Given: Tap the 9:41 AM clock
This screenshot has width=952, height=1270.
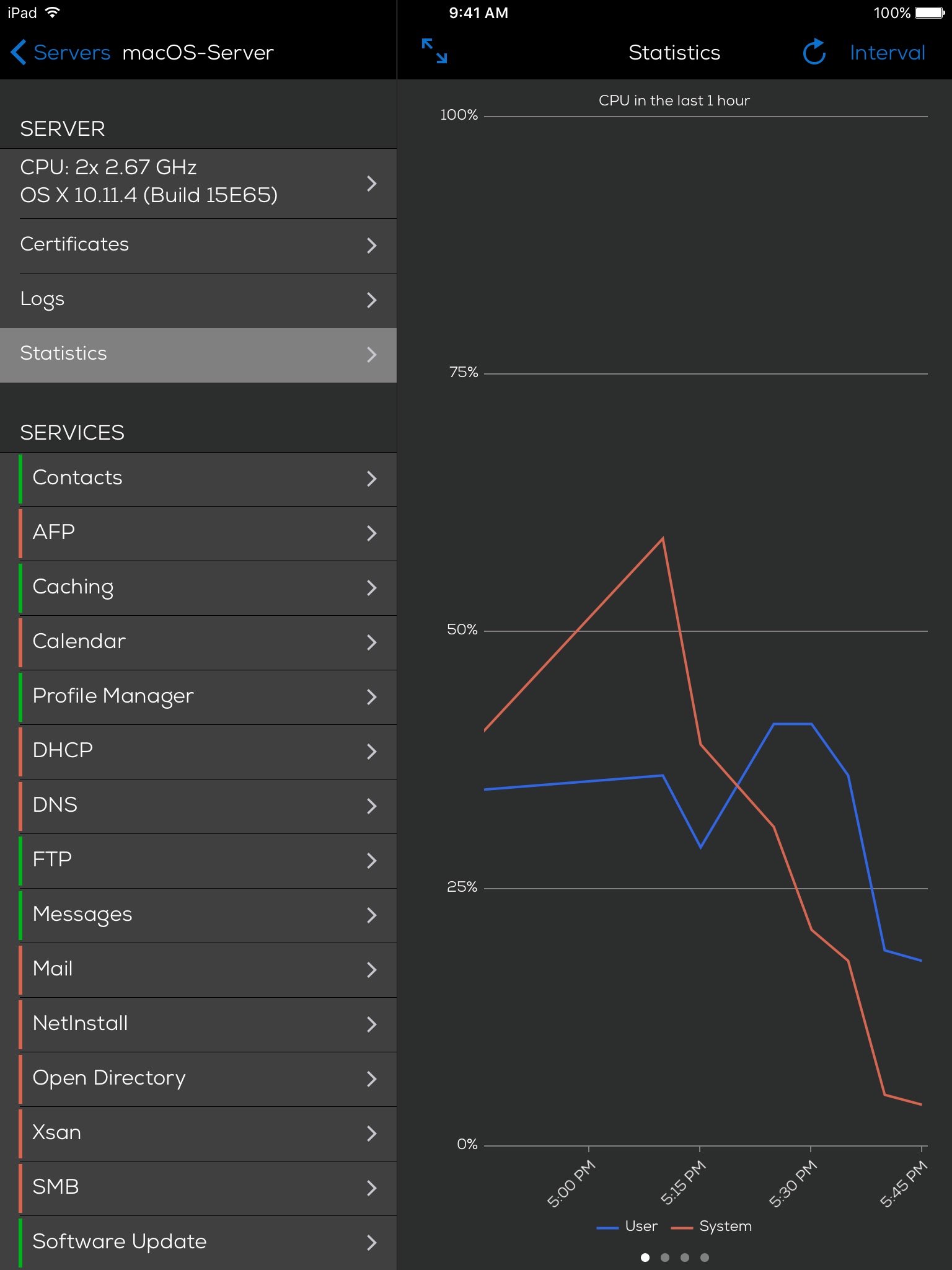Looking at the screenshot, I should [x=478, y=13].
